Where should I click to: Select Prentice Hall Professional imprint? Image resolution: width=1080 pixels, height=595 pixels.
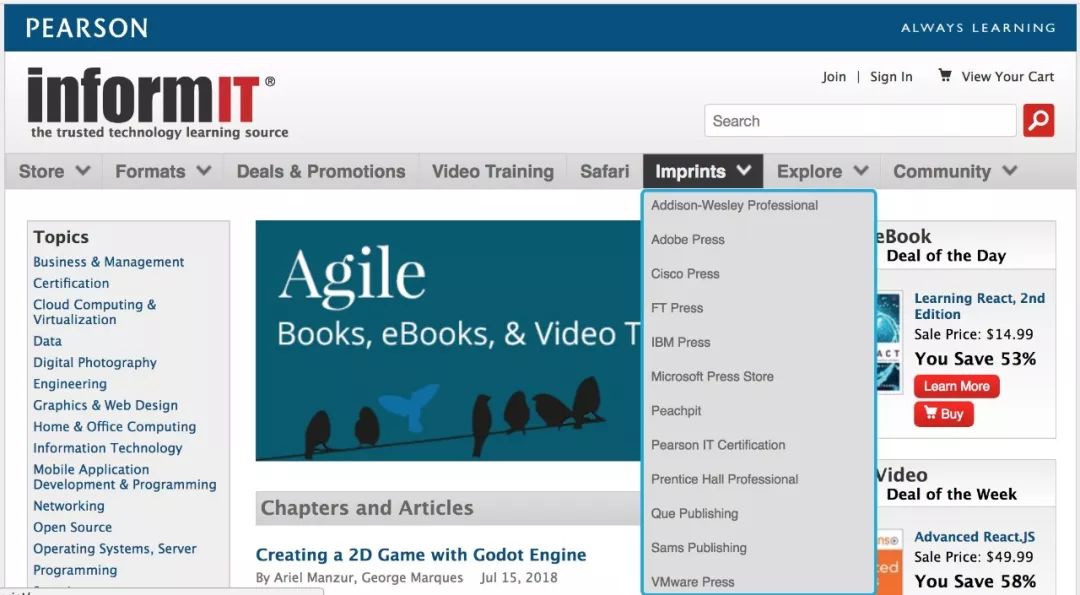pos(725,479)
